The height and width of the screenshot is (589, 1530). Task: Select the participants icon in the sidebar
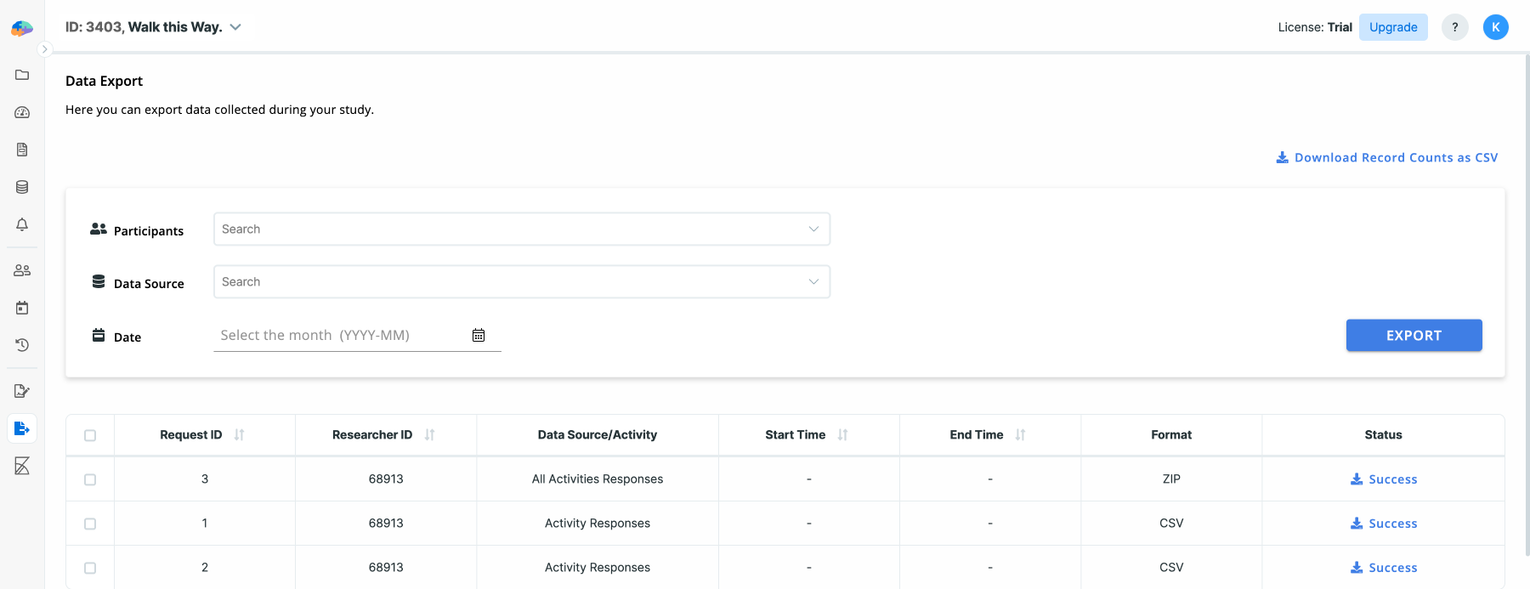[x=22, y=268]
